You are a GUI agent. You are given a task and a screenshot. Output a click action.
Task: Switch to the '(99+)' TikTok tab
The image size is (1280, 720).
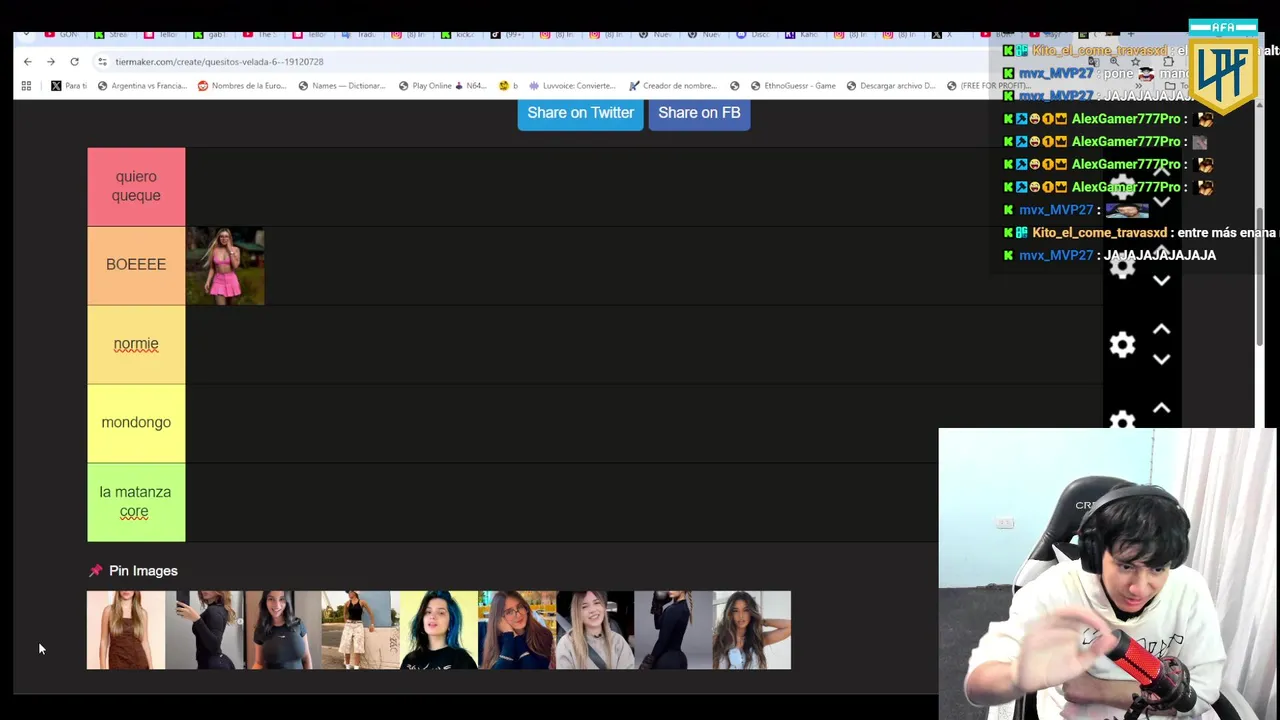(x=507, y=35)
